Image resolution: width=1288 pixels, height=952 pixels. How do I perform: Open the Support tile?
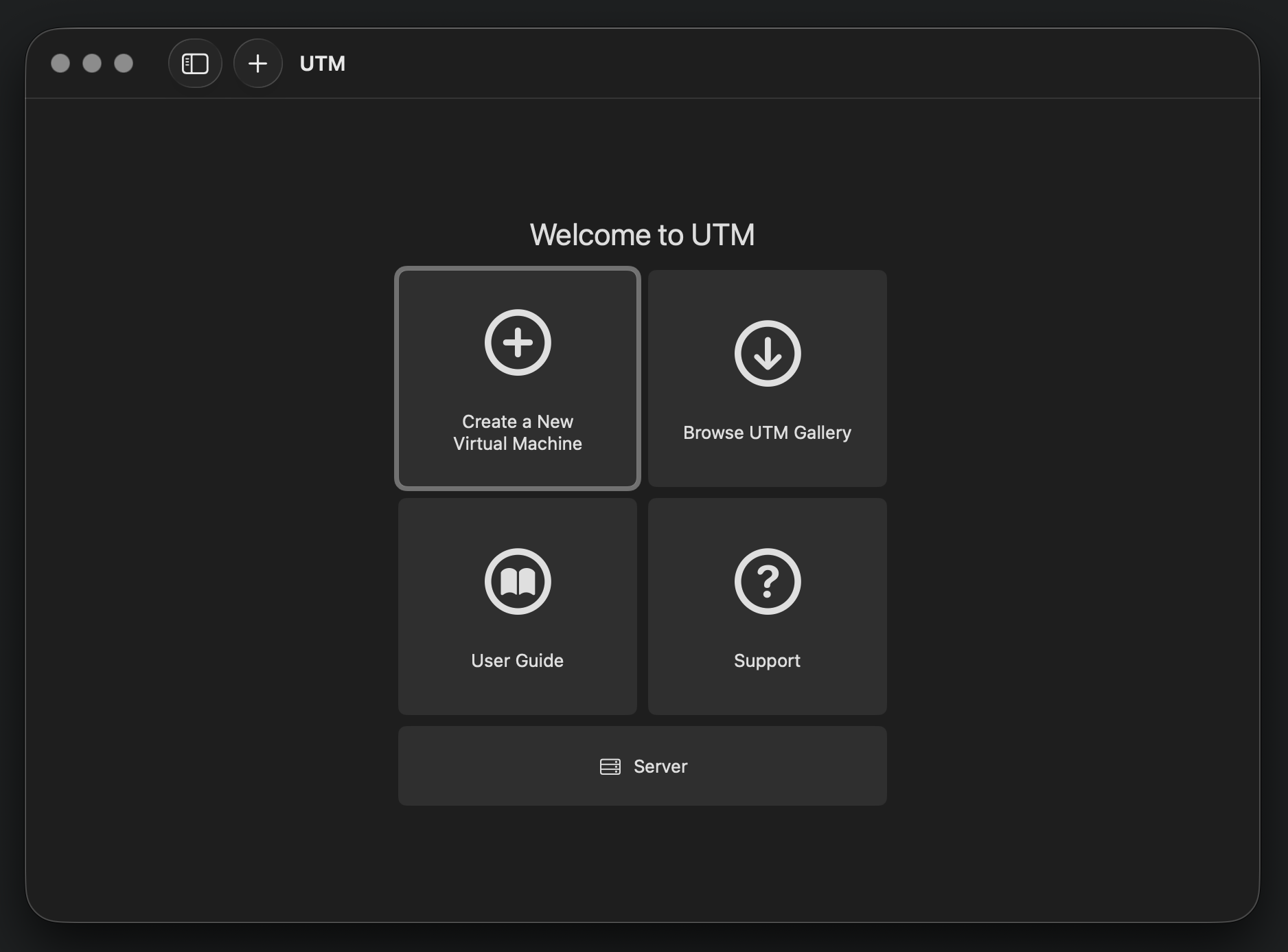[768, 607]
